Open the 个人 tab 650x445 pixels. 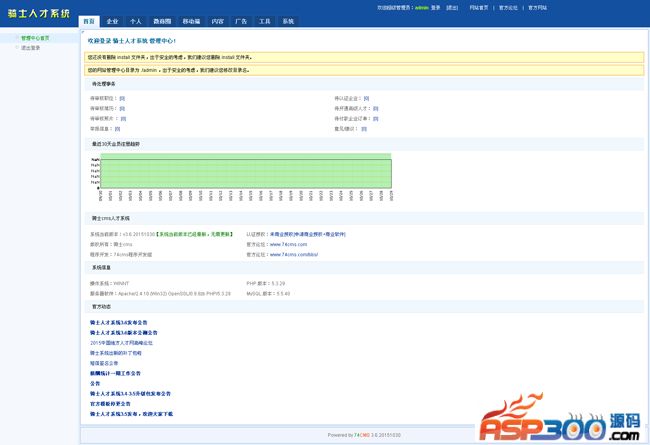point(136,20)
